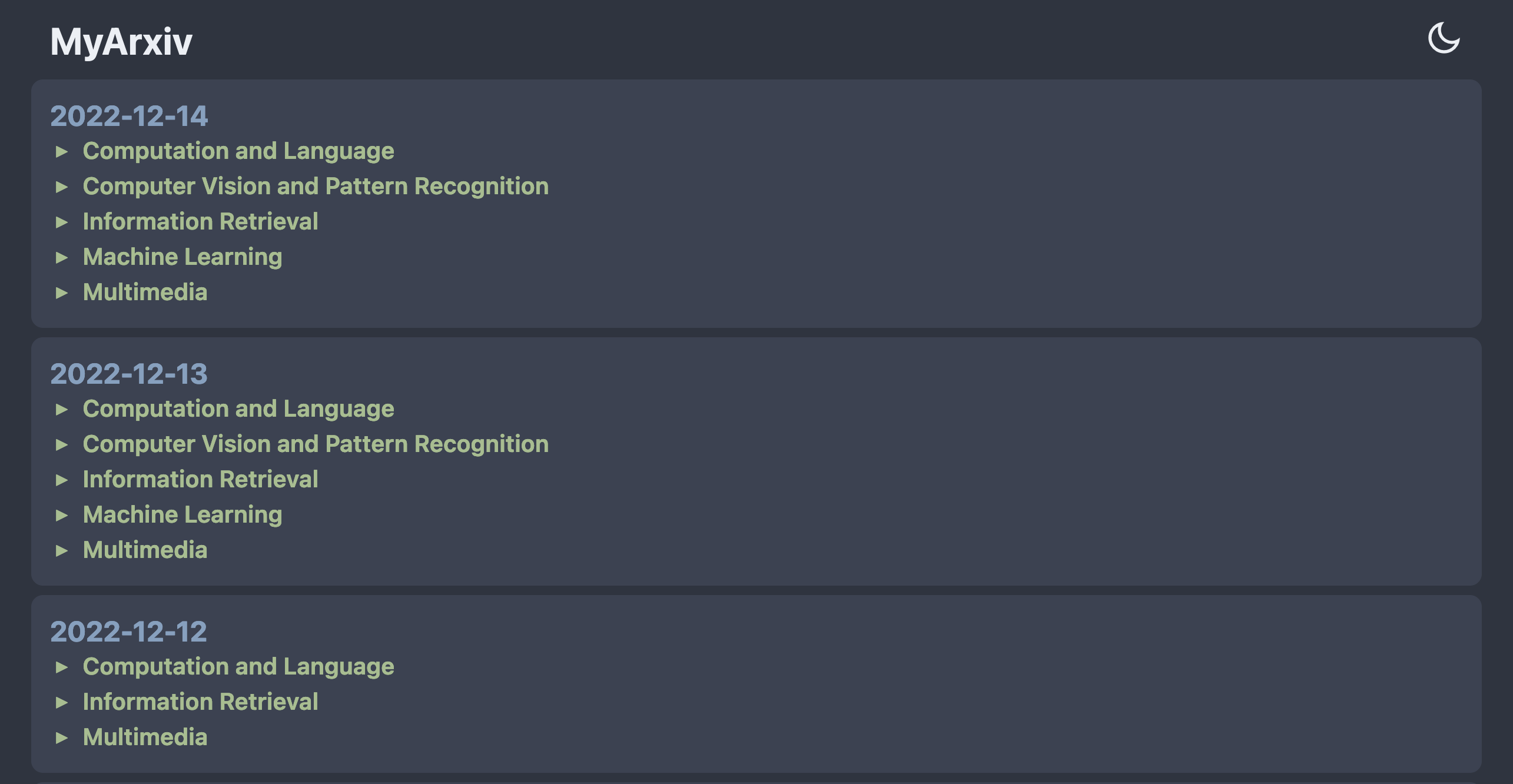Expand Machine Learning under 2022-12-14
The image size is (1513, 784).
pyautogui.click(x=183, y=257)
